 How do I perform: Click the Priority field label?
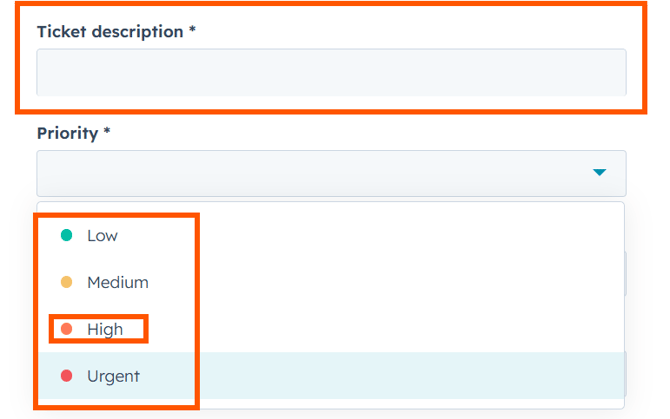point(67,133)
